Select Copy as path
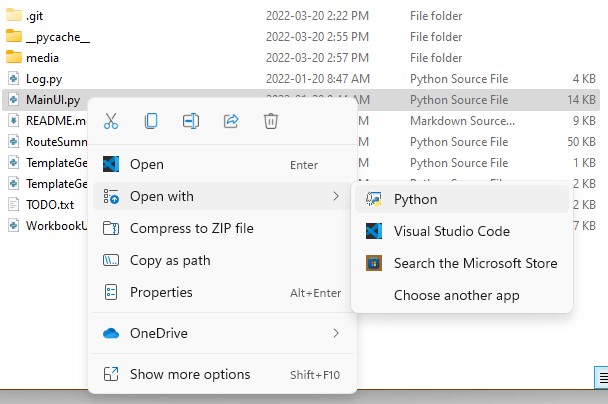608x404 pixels. 170,260
